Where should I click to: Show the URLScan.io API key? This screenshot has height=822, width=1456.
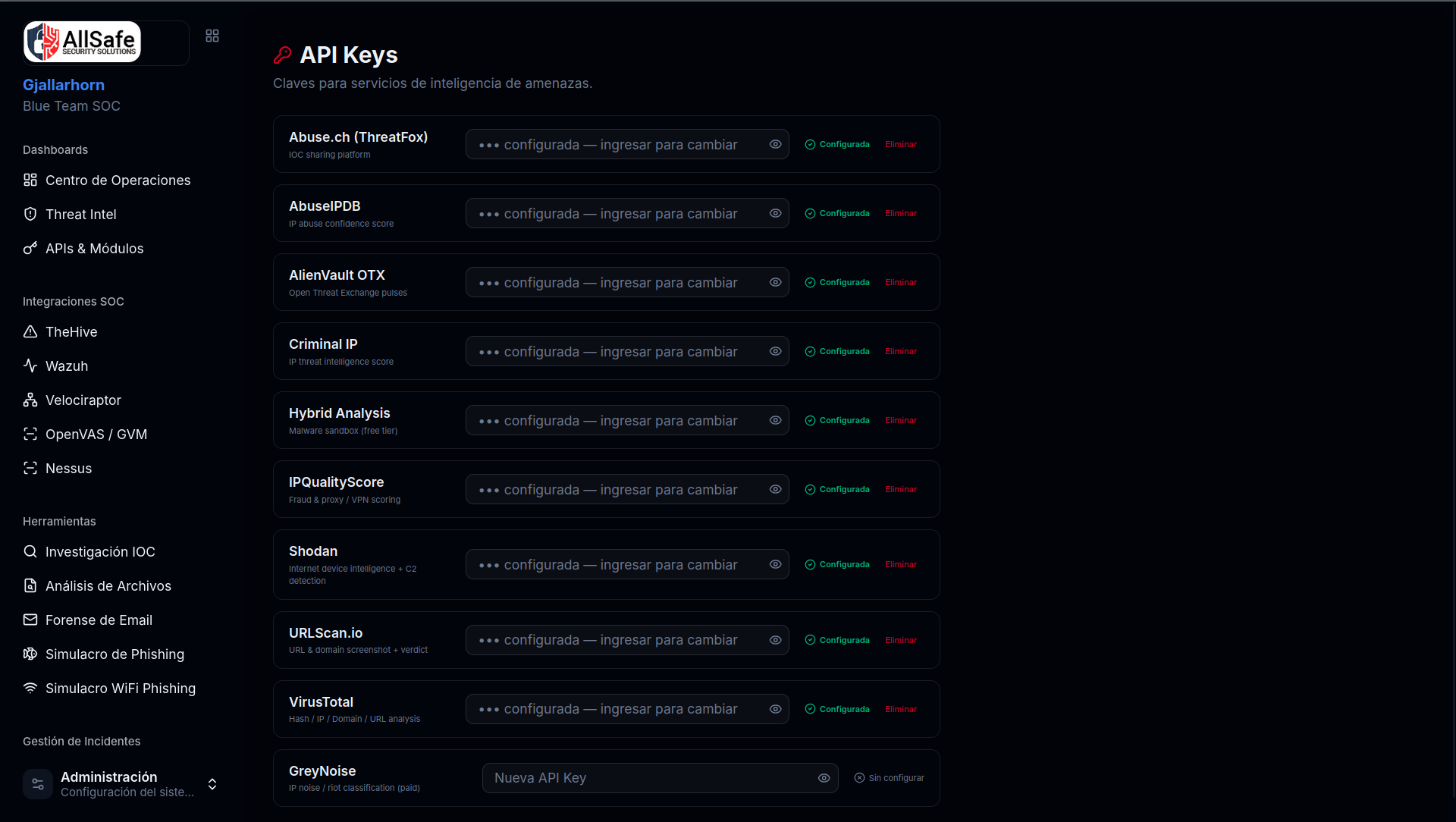[x=775, y=640]
